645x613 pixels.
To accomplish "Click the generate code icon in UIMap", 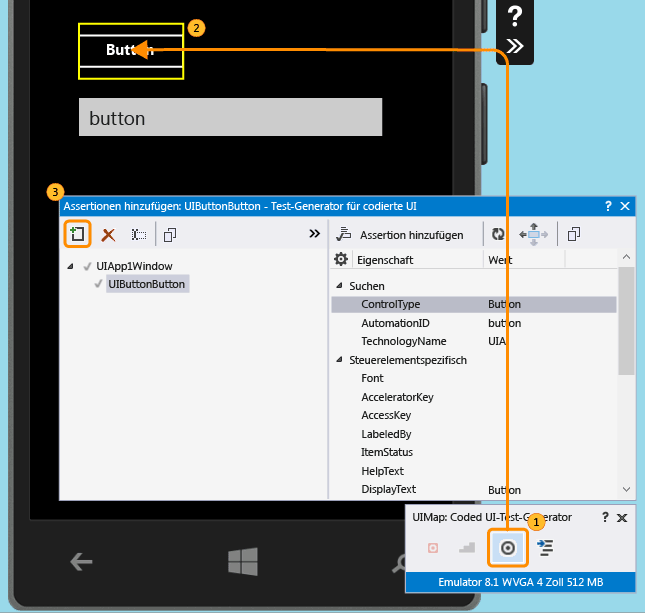I will pos(545,548).
